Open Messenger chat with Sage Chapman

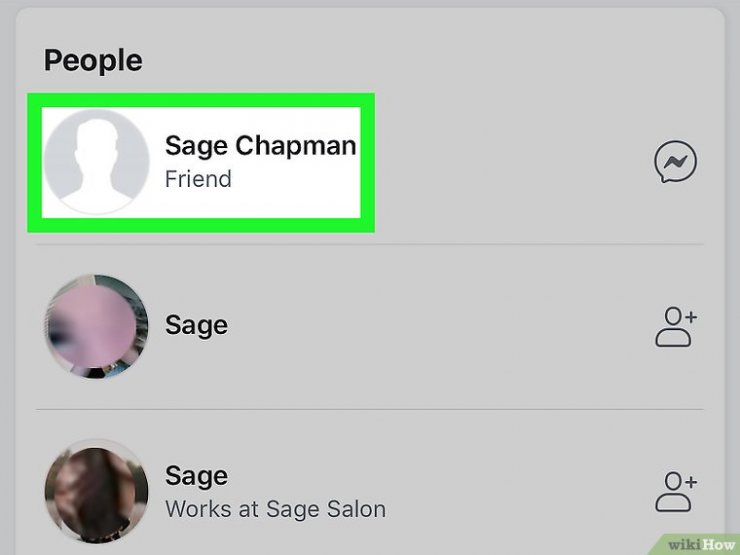click(x=675, y=162)
